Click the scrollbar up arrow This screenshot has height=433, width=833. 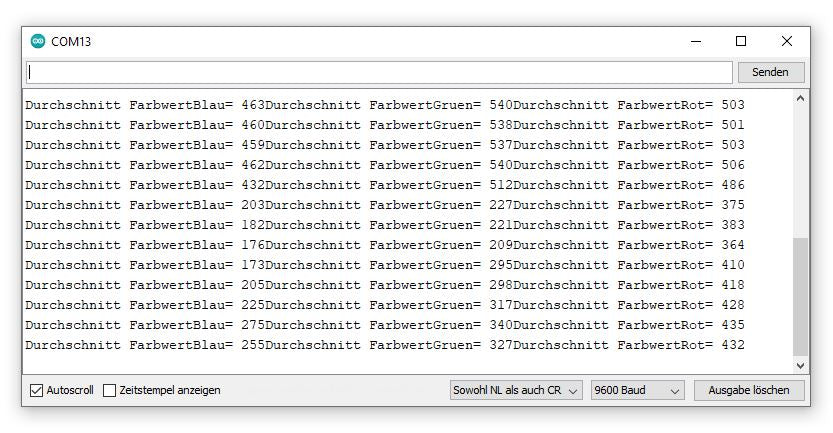(801, 98)
